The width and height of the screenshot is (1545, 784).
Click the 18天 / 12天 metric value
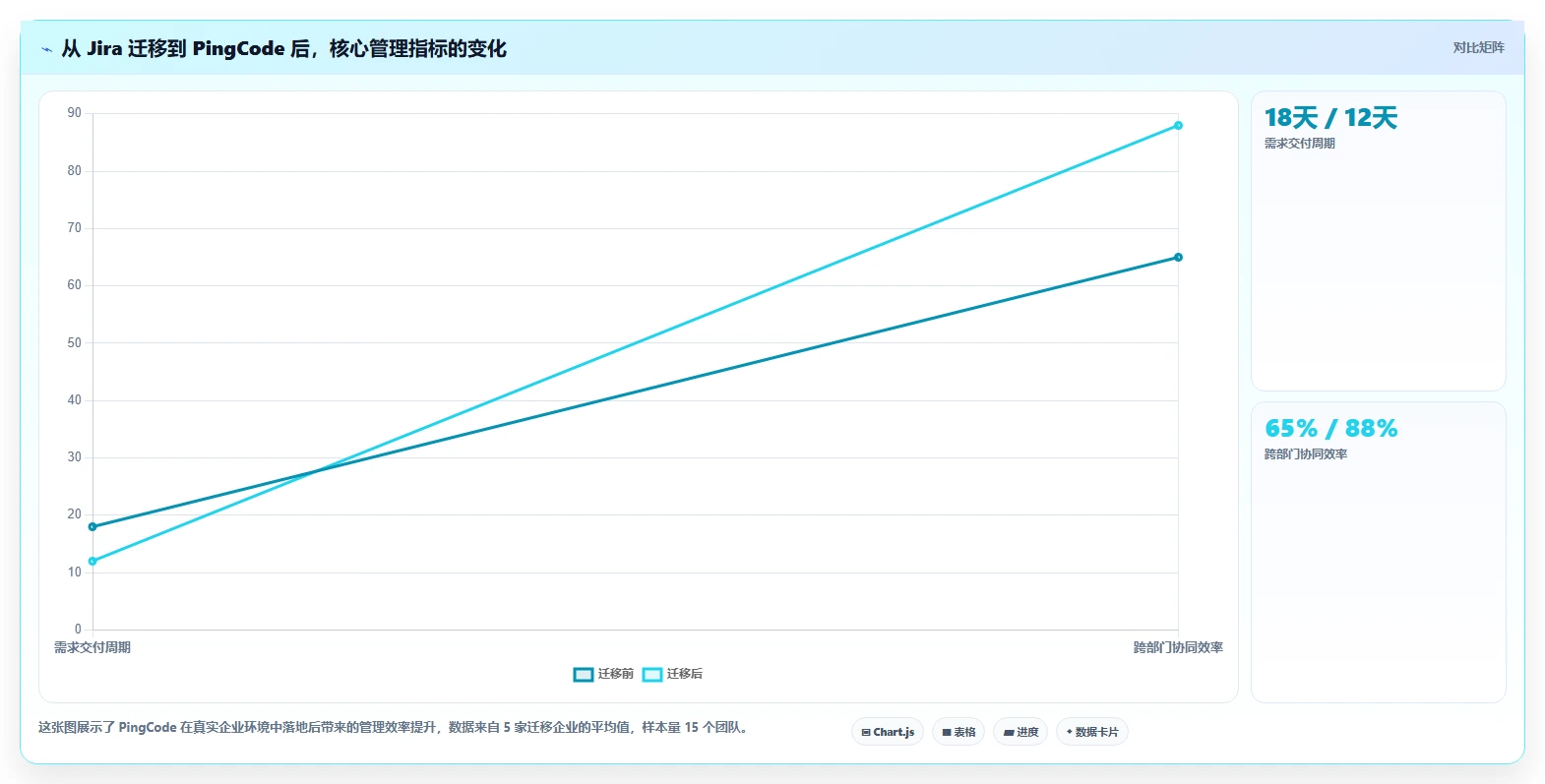1330,118
